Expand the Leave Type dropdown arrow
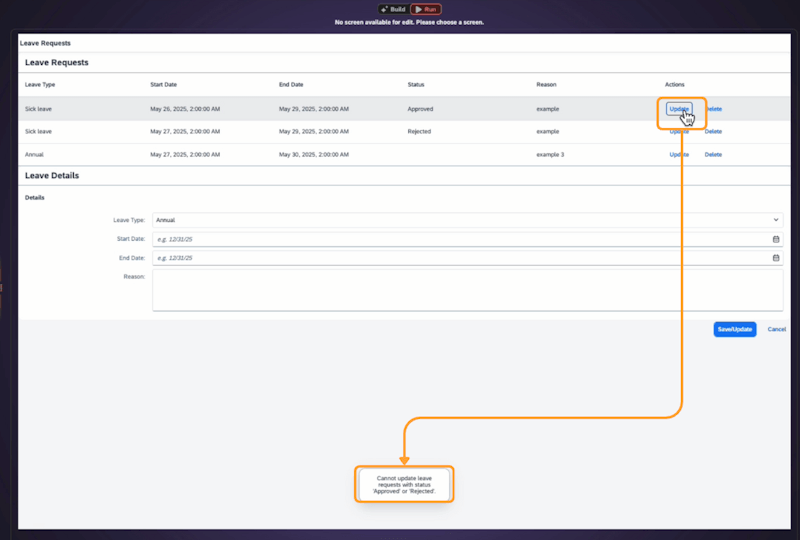 coord(776,219)
